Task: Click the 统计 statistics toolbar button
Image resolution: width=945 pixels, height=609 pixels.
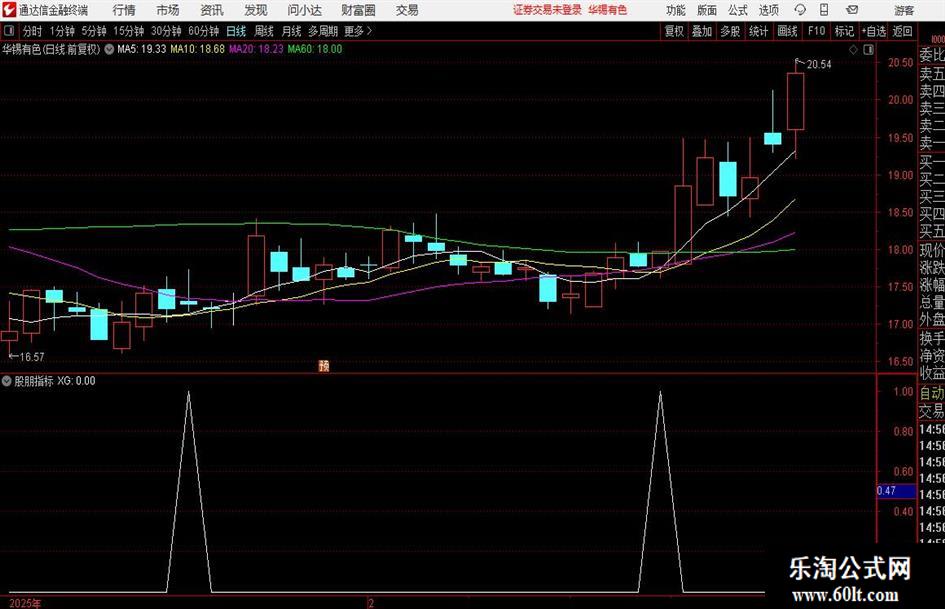Action: (758, 31)
